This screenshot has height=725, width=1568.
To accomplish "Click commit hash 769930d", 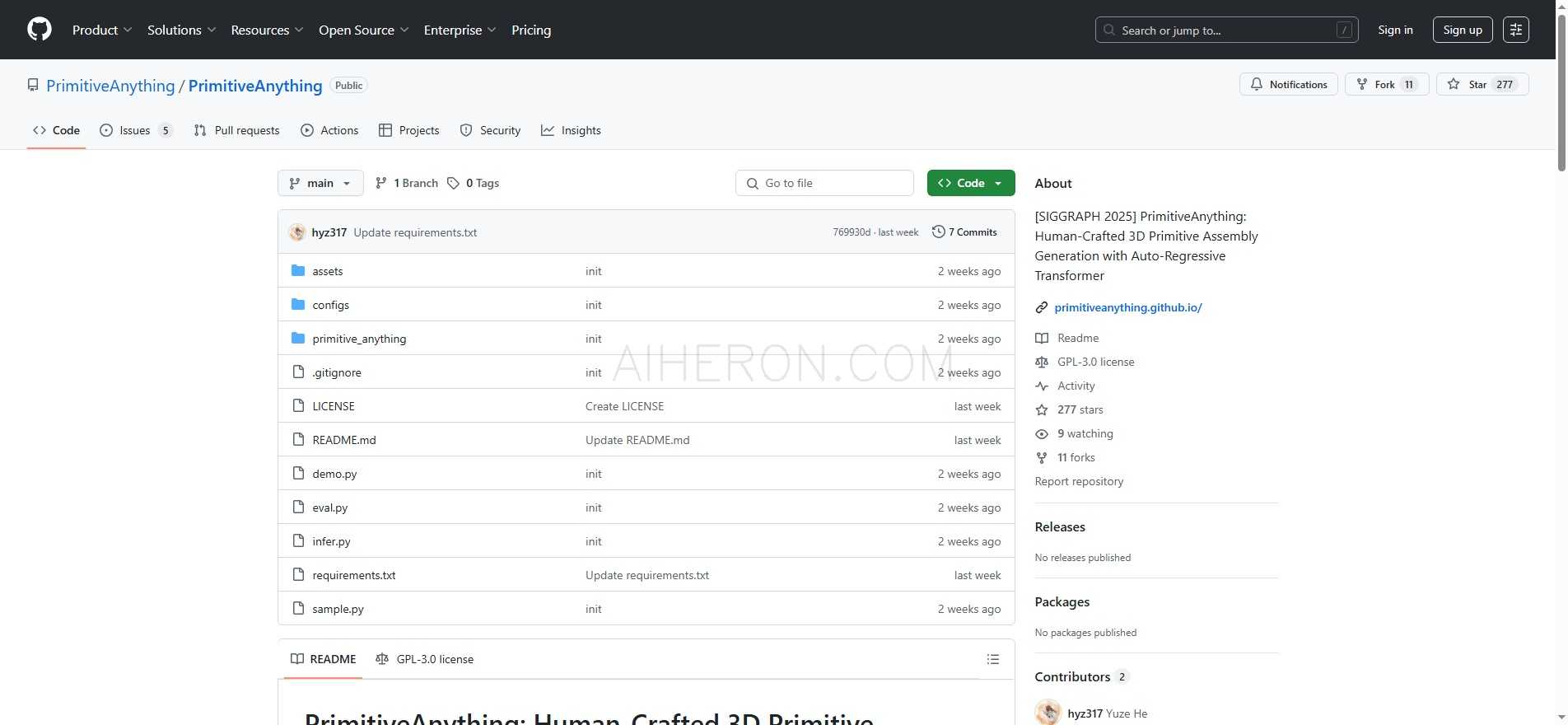I will tap(852, 232).
